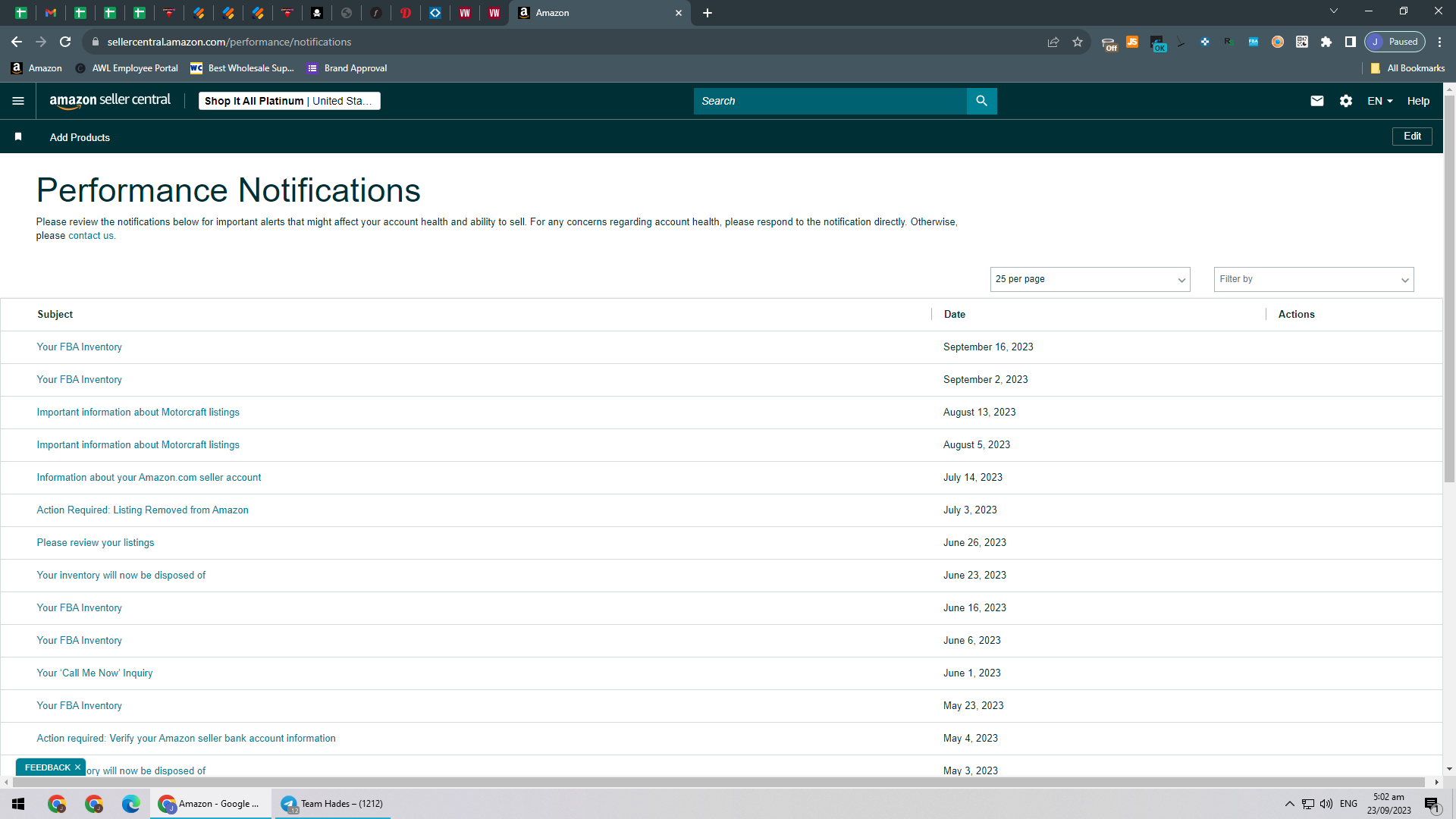Open the tab search chevron
This screenshot has height=819, width=1456.
[1334, 11]
